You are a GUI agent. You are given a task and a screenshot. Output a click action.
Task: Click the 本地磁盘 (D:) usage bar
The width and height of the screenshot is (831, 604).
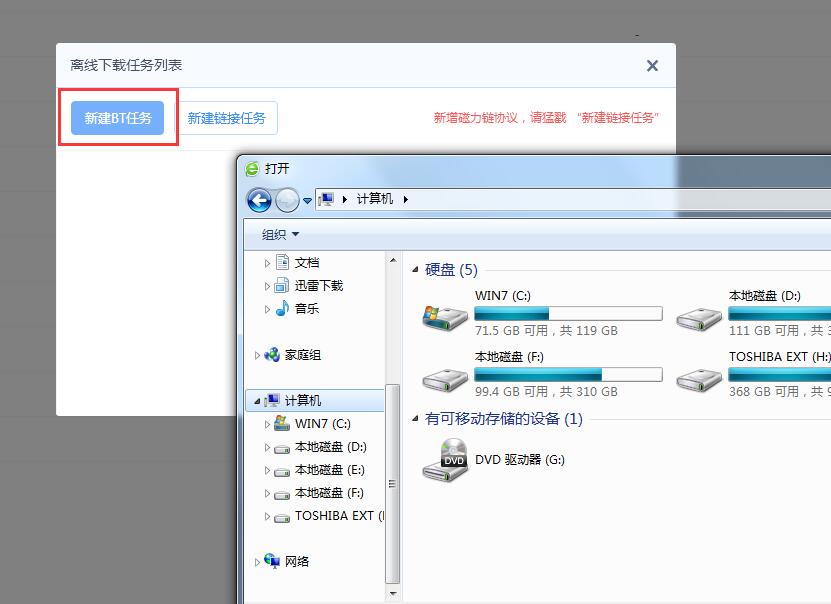click(780, 314)
